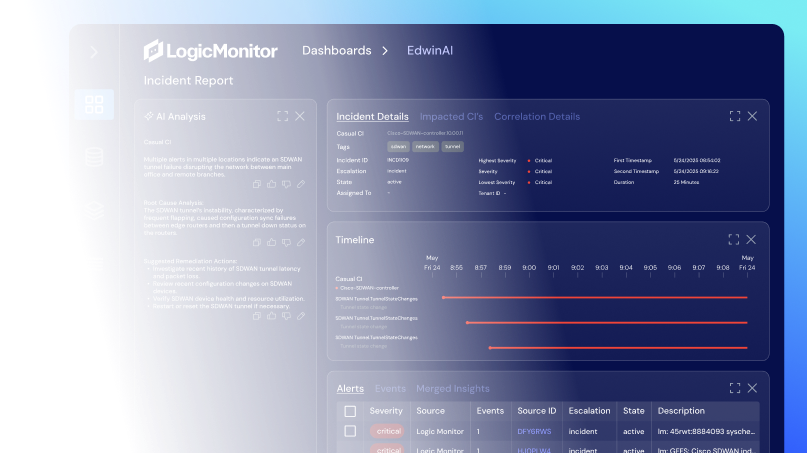Switch to the Impacted CI's tab
Image resolution: width=807 pixels, height=453 pixels.
pyautogui.click(x=451, y=117)
